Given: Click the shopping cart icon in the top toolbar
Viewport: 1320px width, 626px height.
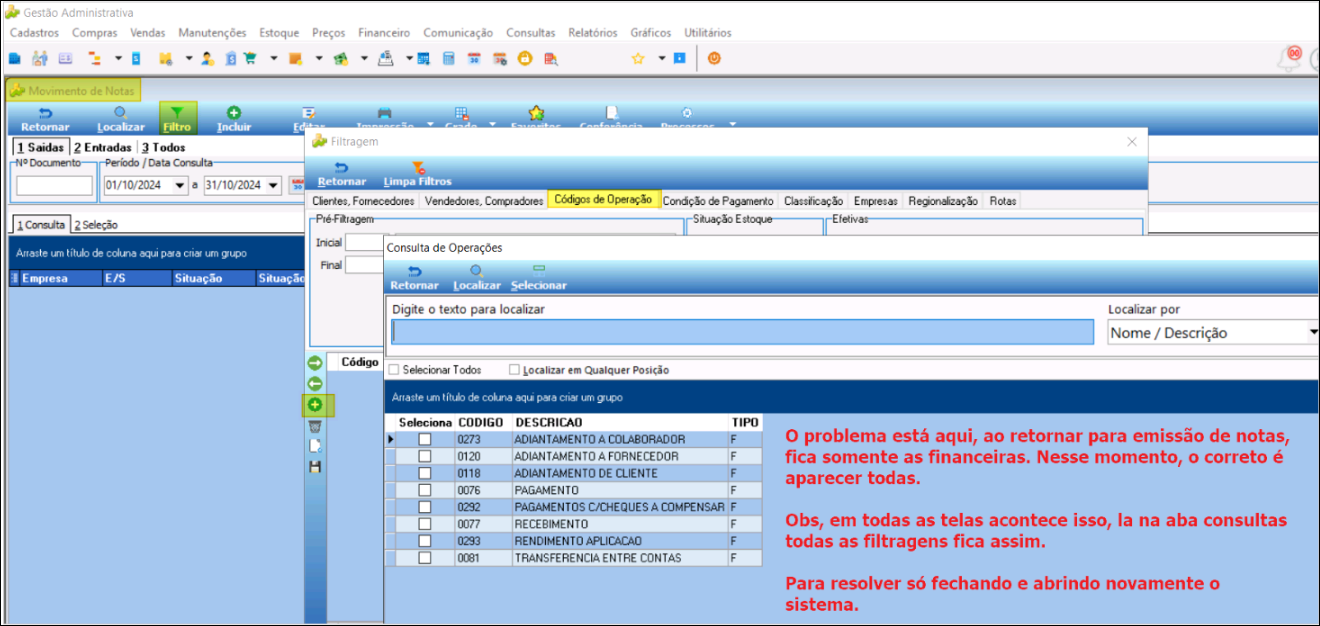Looking at the screenshot, I should pyautogui.click(x=250, y=58).
